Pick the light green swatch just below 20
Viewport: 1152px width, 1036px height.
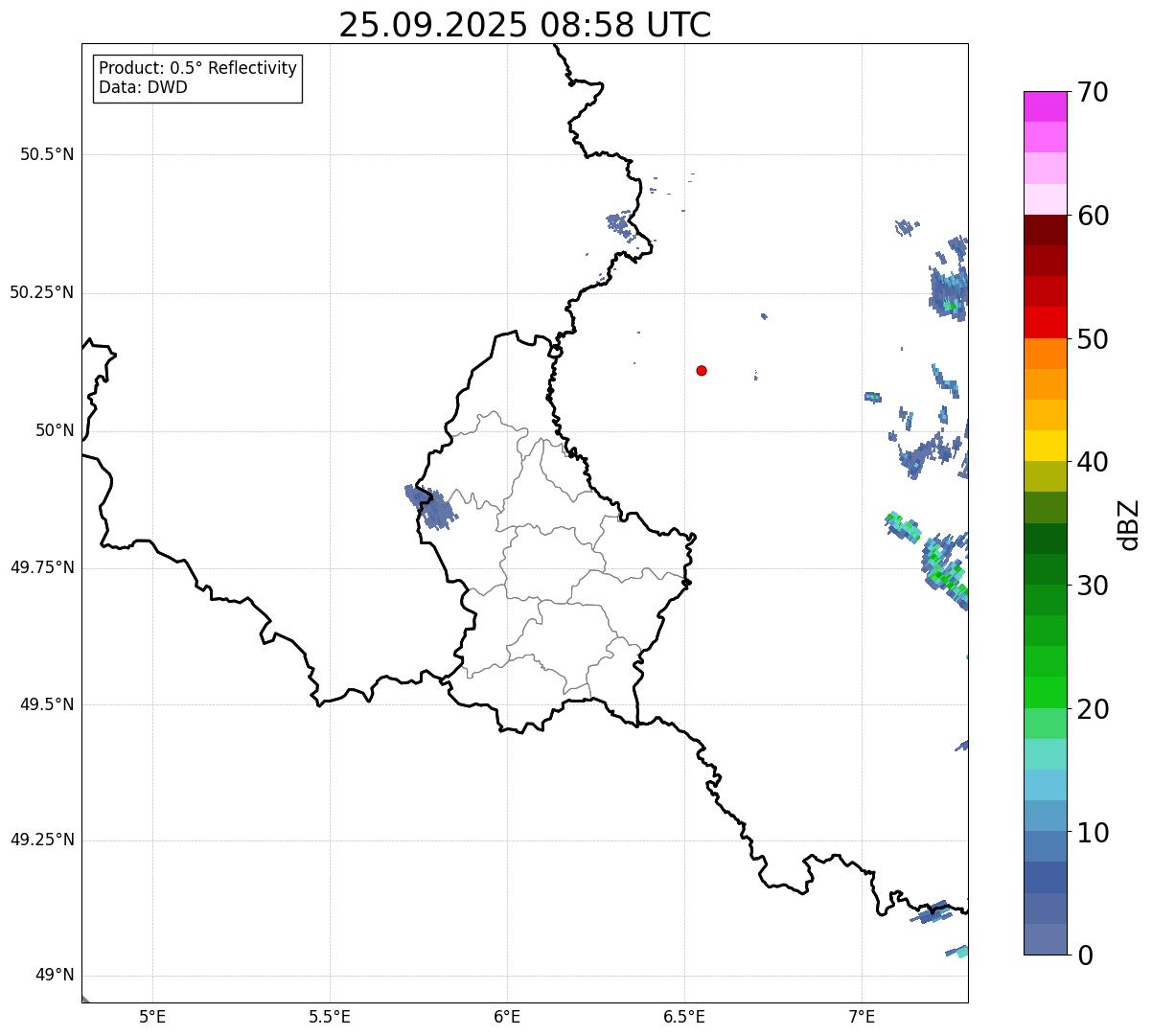pyautogui.click(x=1046, y=724)
